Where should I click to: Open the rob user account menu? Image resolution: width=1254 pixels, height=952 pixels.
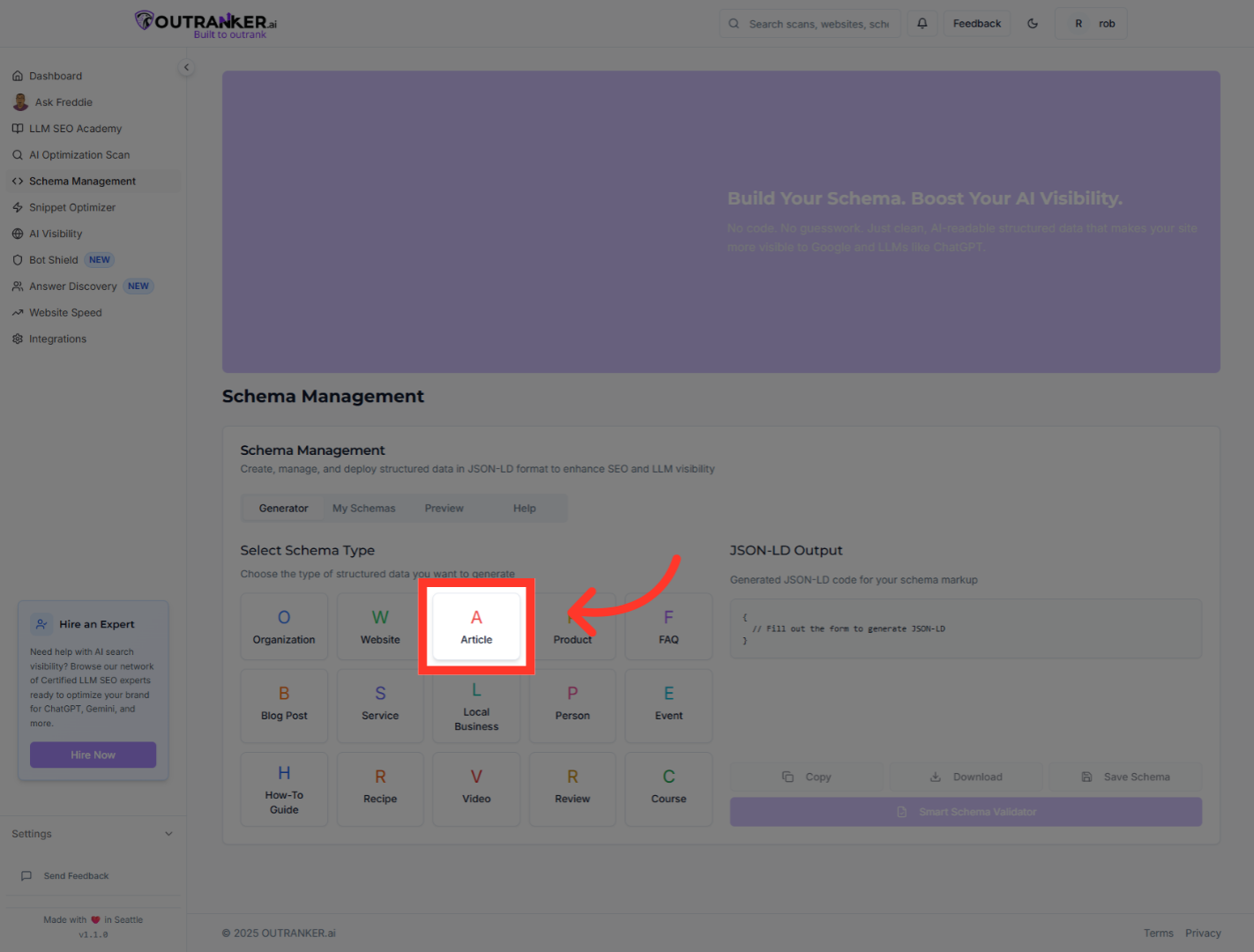click(1091, 24)
